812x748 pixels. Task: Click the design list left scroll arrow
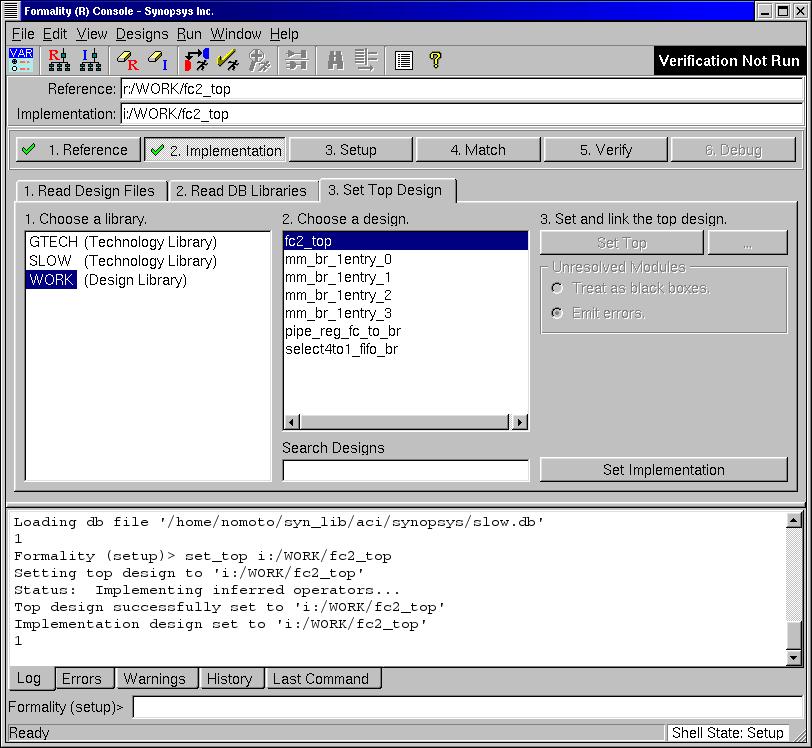tap(292, 422)
